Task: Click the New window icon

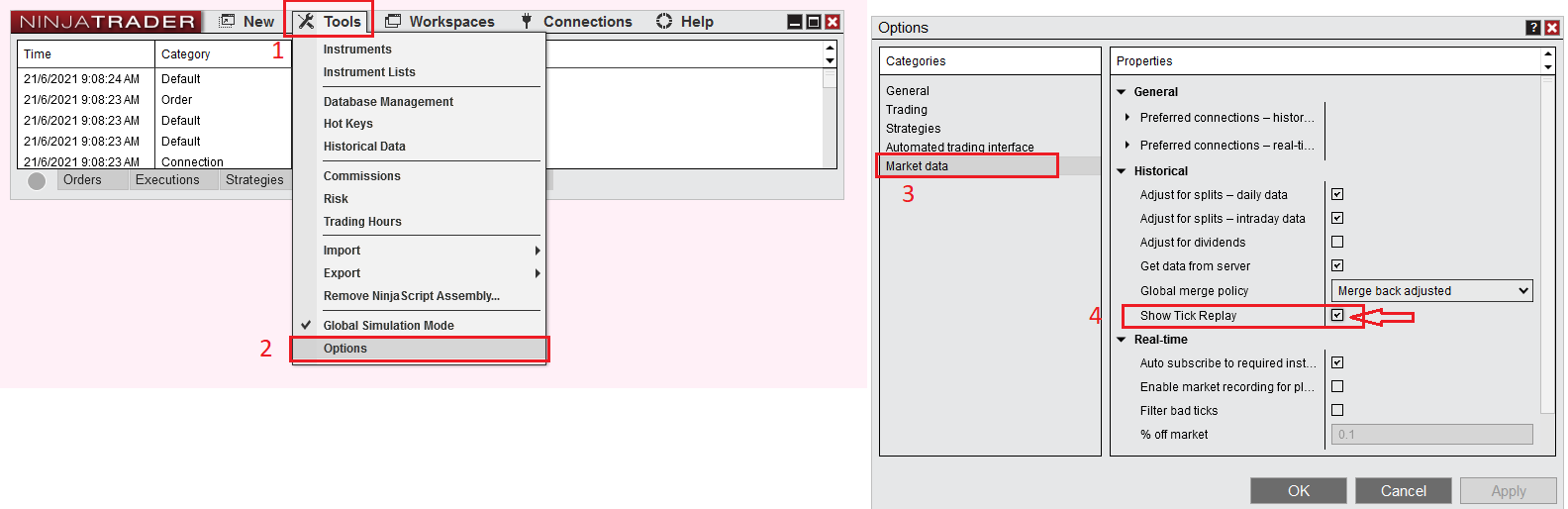Action: click(228, 22)
